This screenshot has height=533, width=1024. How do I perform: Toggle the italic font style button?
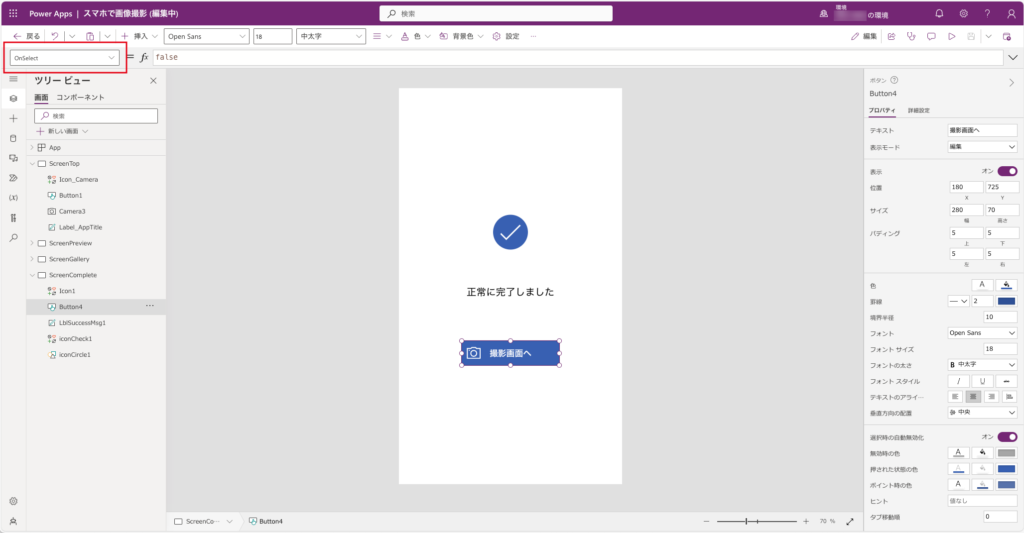point(958,381)
